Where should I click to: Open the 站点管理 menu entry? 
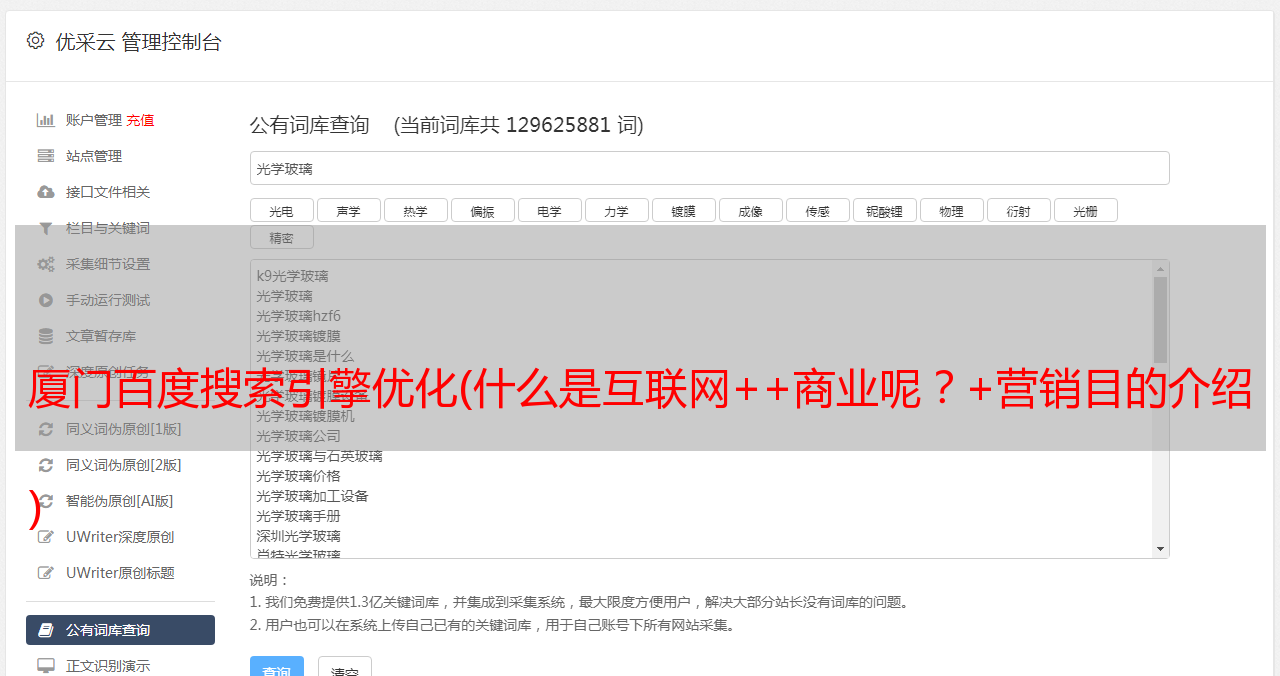[x=94, y=156]
